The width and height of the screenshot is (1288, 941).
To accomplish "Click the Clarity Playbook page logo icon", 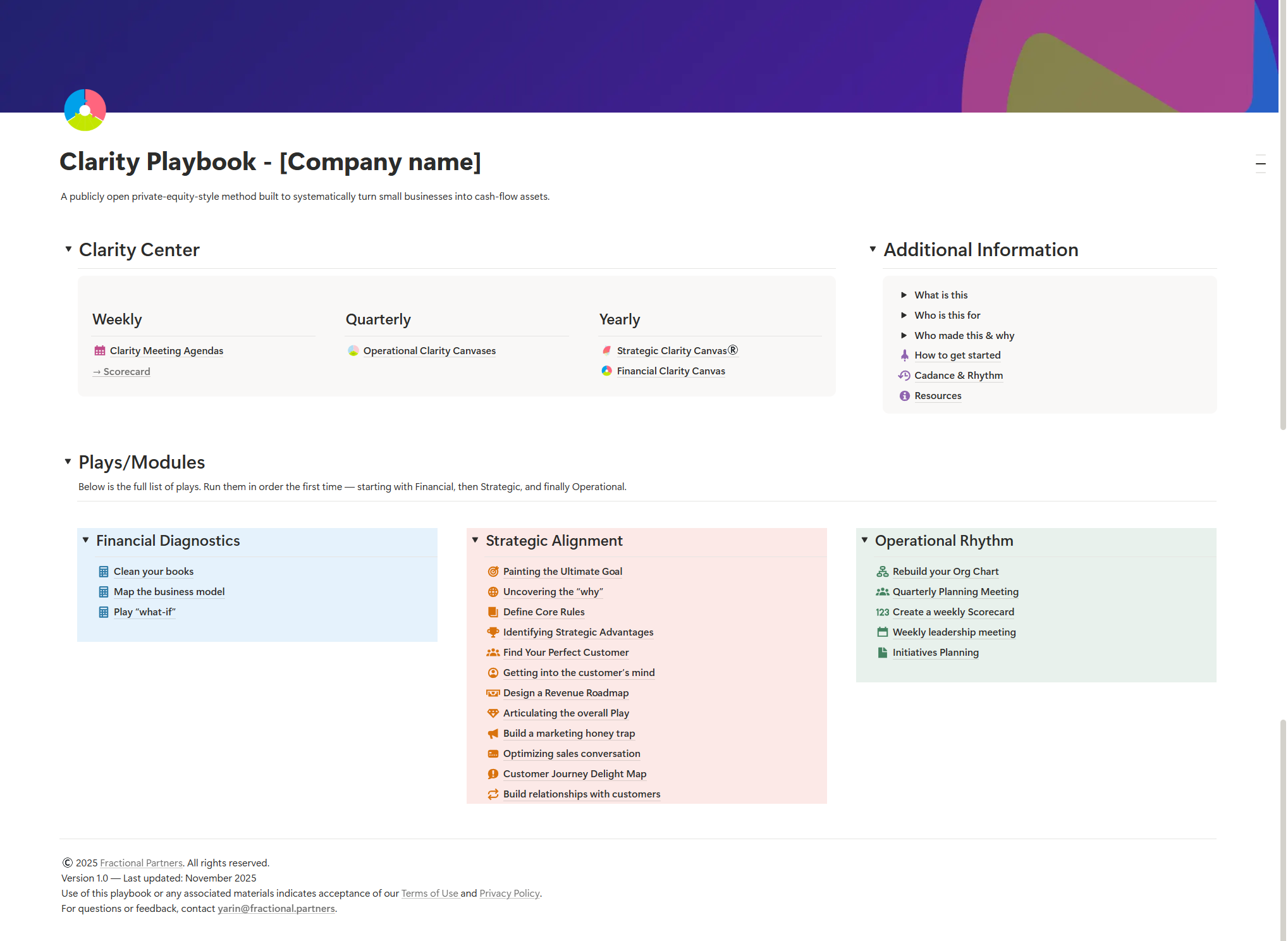I will coord(85,110).
